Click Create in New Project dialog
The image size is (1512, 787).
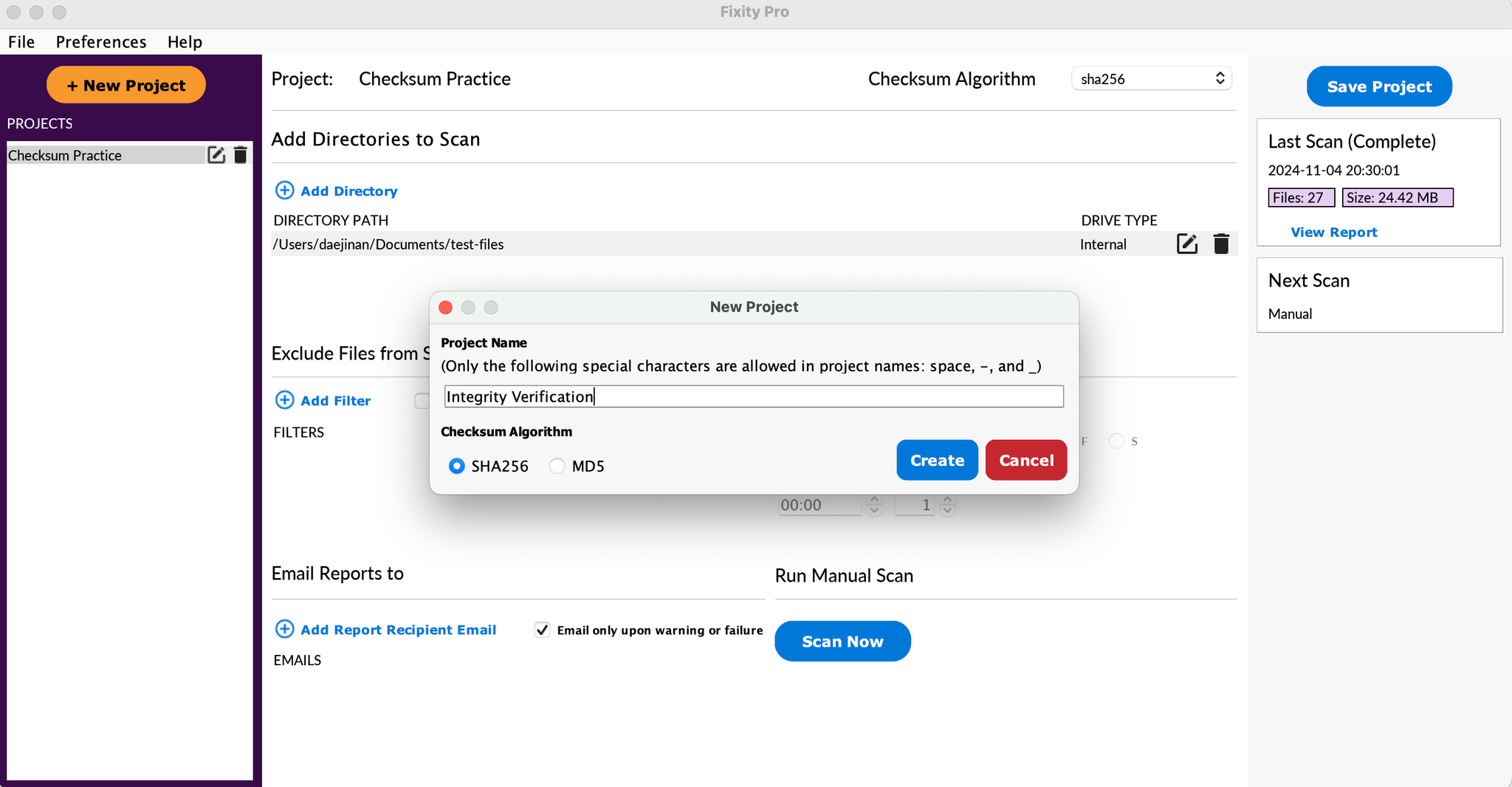(937, 460)
